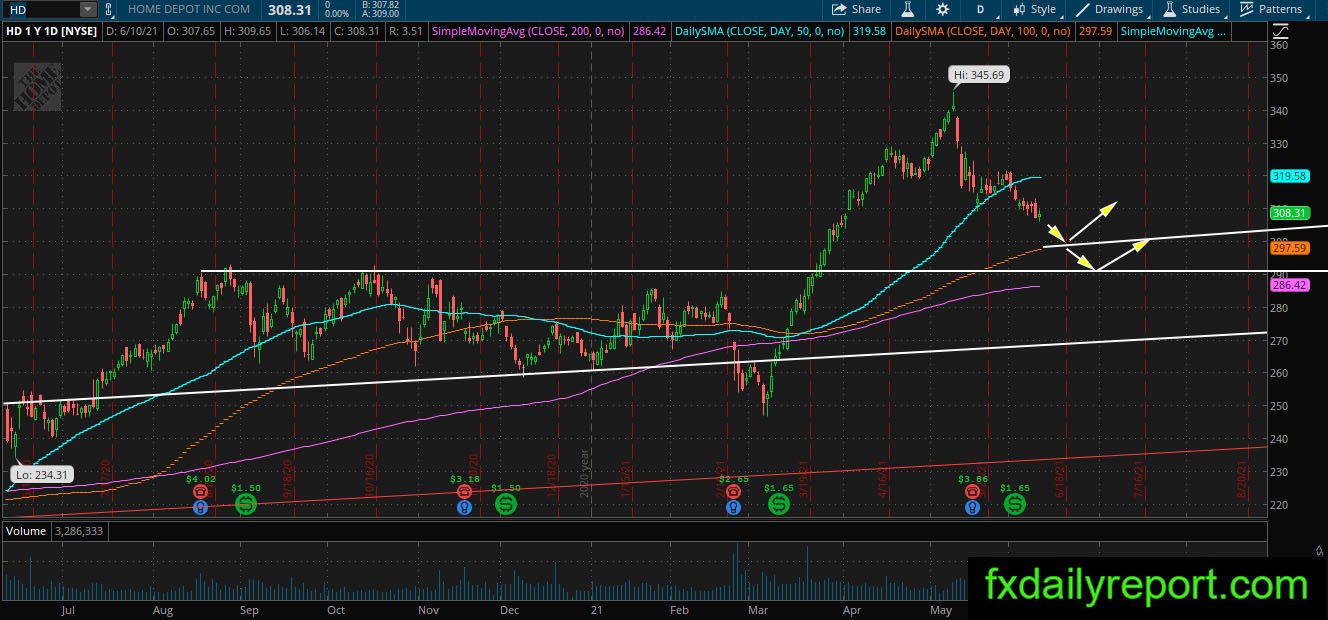
Task: Click the earnings phone icon labeled $4.02
Action: [x=200, y=492]
